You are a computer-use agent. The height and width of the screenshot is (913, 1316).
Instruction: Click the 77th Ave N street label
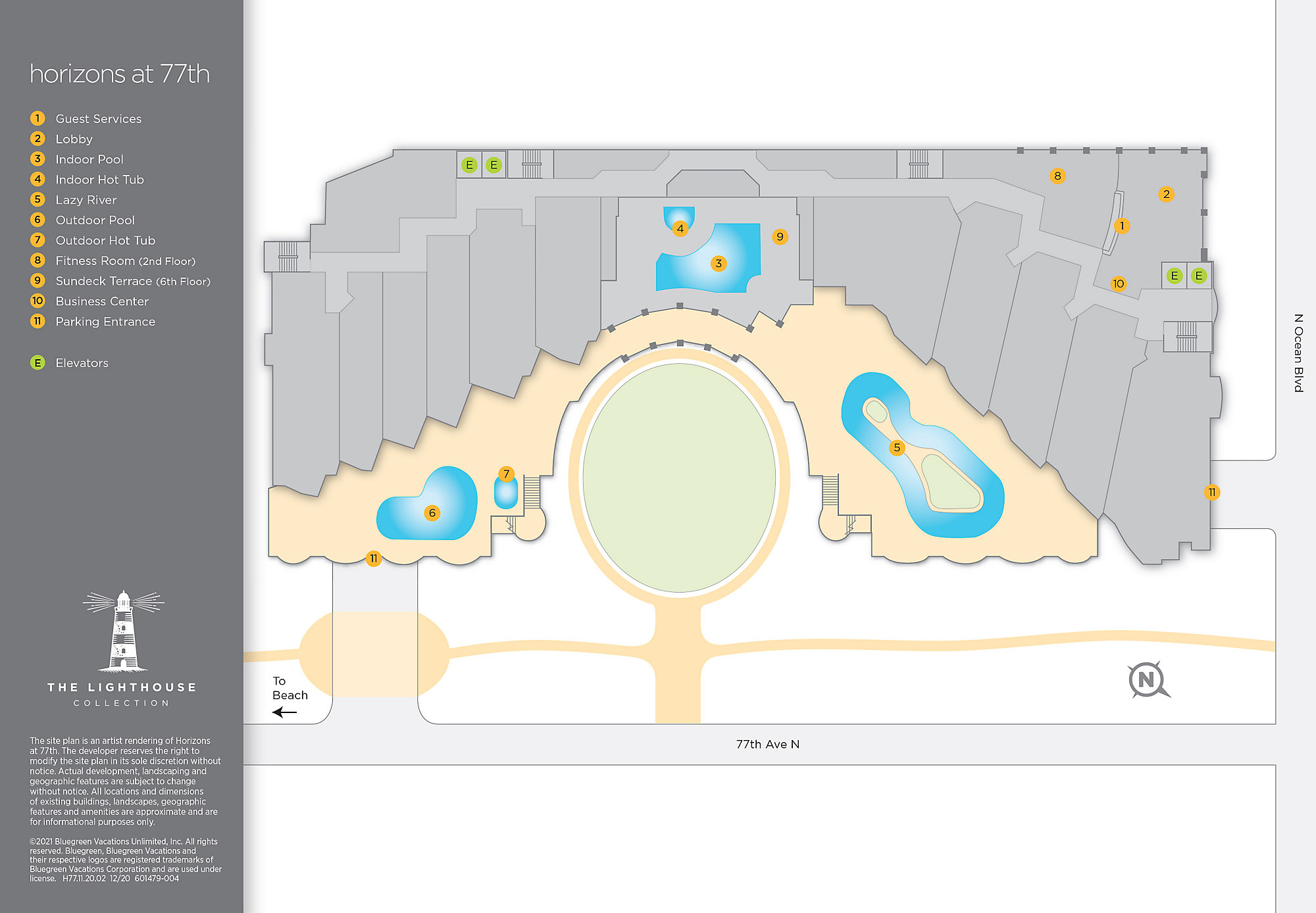pos(767,745)
